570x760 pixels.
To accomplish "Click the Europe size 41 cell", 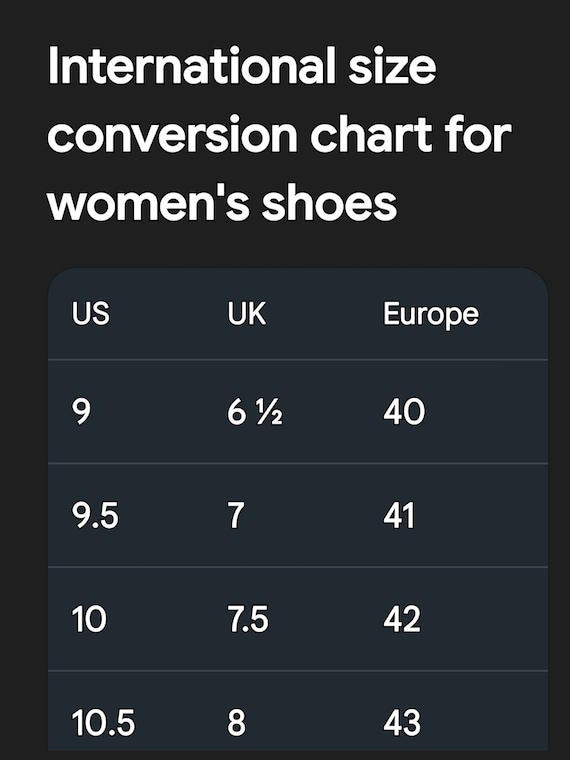I will [399, 515].
